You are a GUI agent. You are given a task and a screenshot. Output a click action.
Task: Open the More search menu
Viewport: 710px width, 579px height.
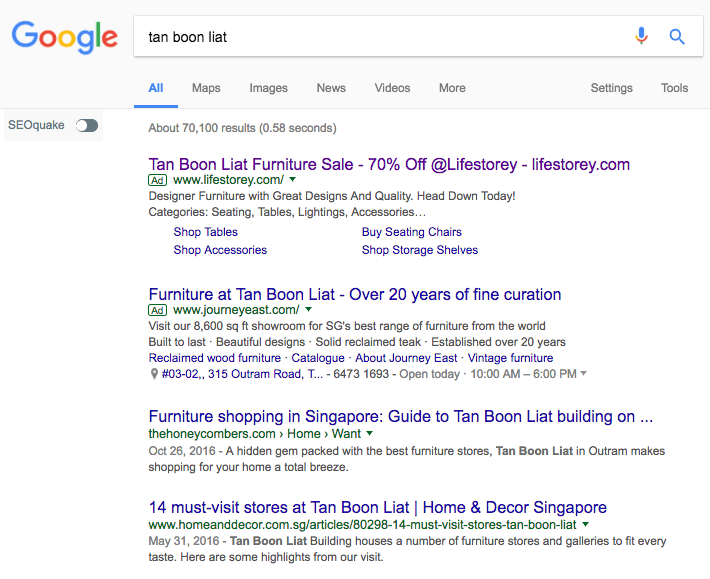[452, 88]
